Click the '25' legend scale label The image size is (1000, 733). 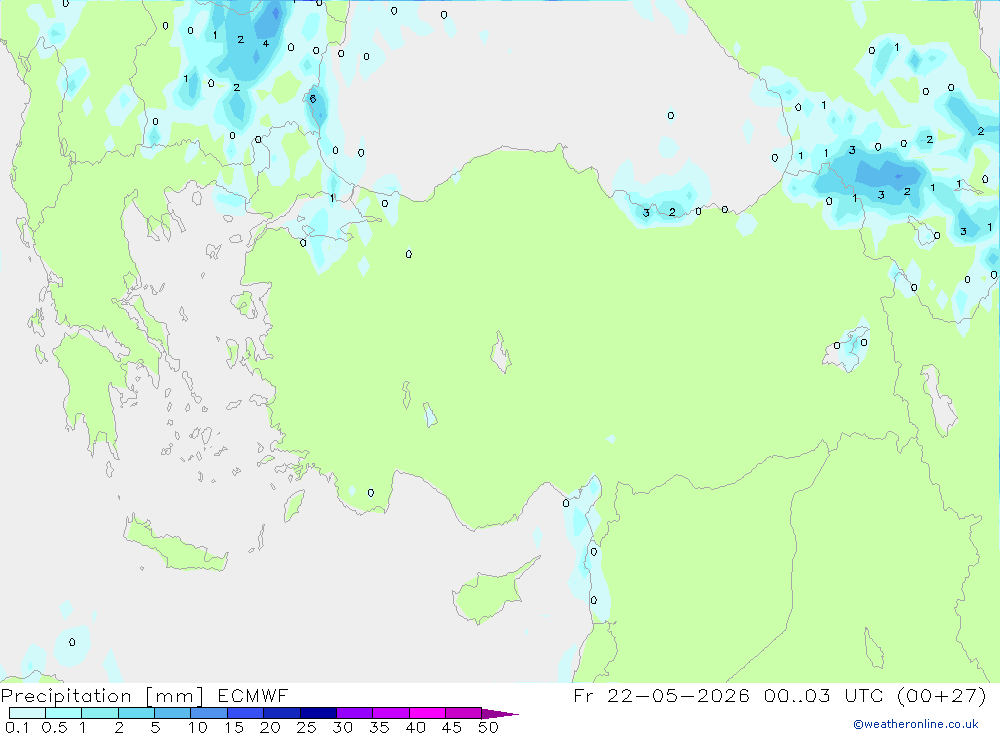[306, 727]
